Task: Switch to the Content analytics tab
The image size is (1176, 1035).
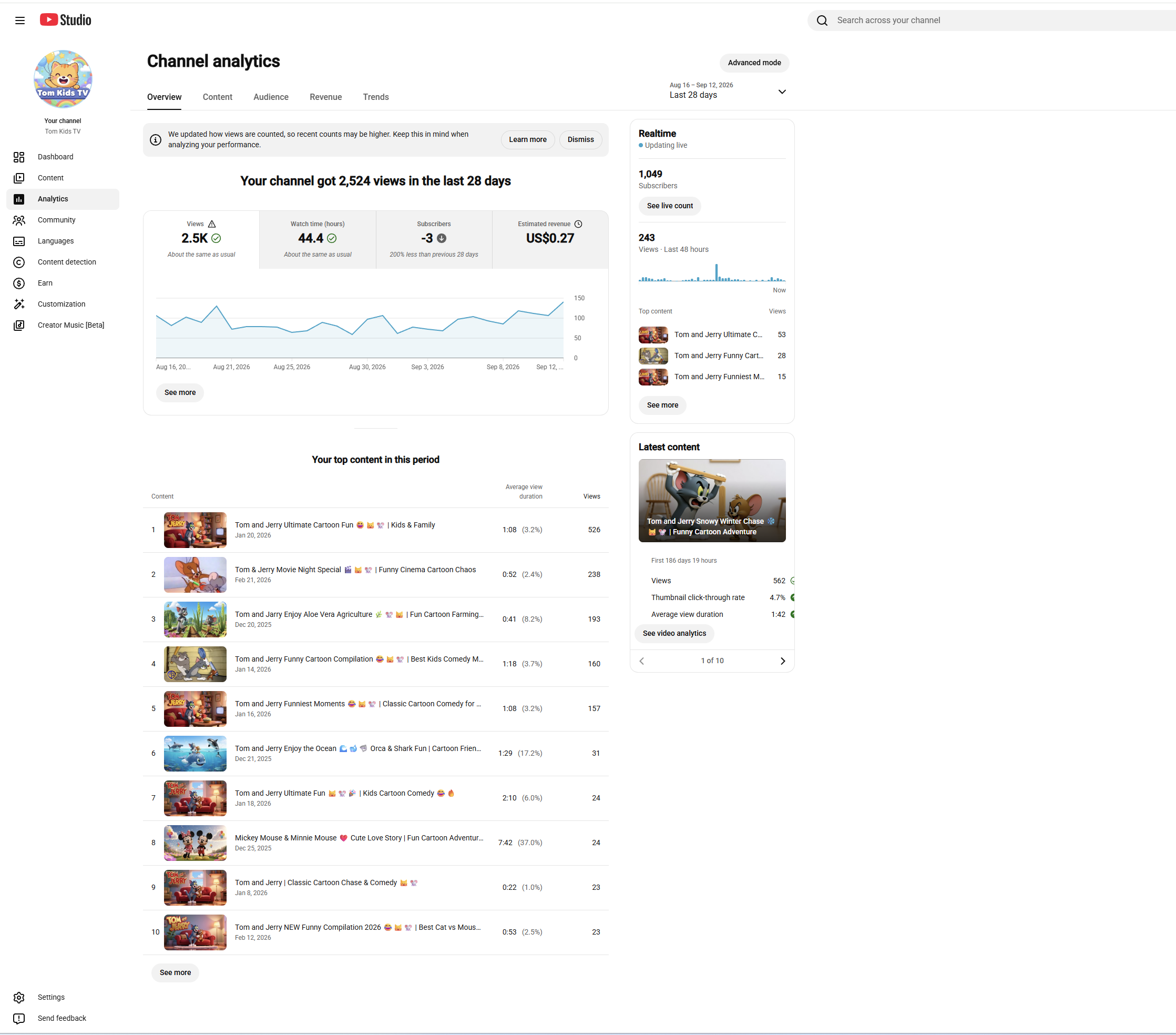Action: [218, 97]
